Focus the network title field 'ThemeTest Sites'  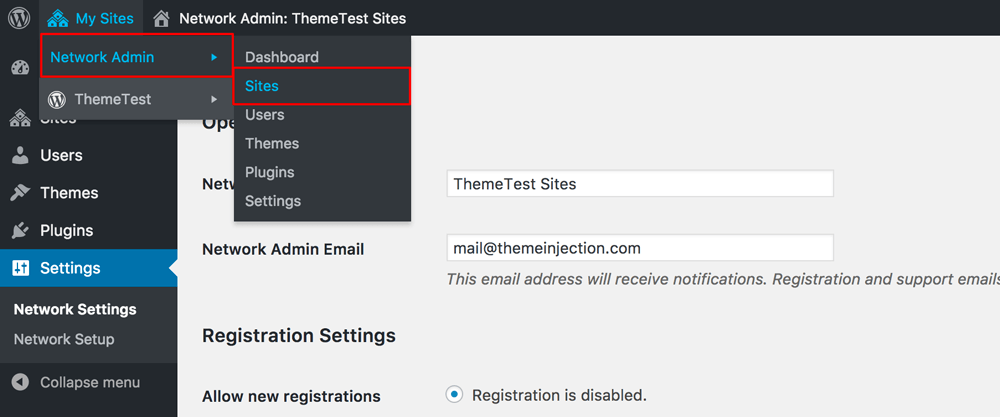pyautogui.click(x=640, y=184)
